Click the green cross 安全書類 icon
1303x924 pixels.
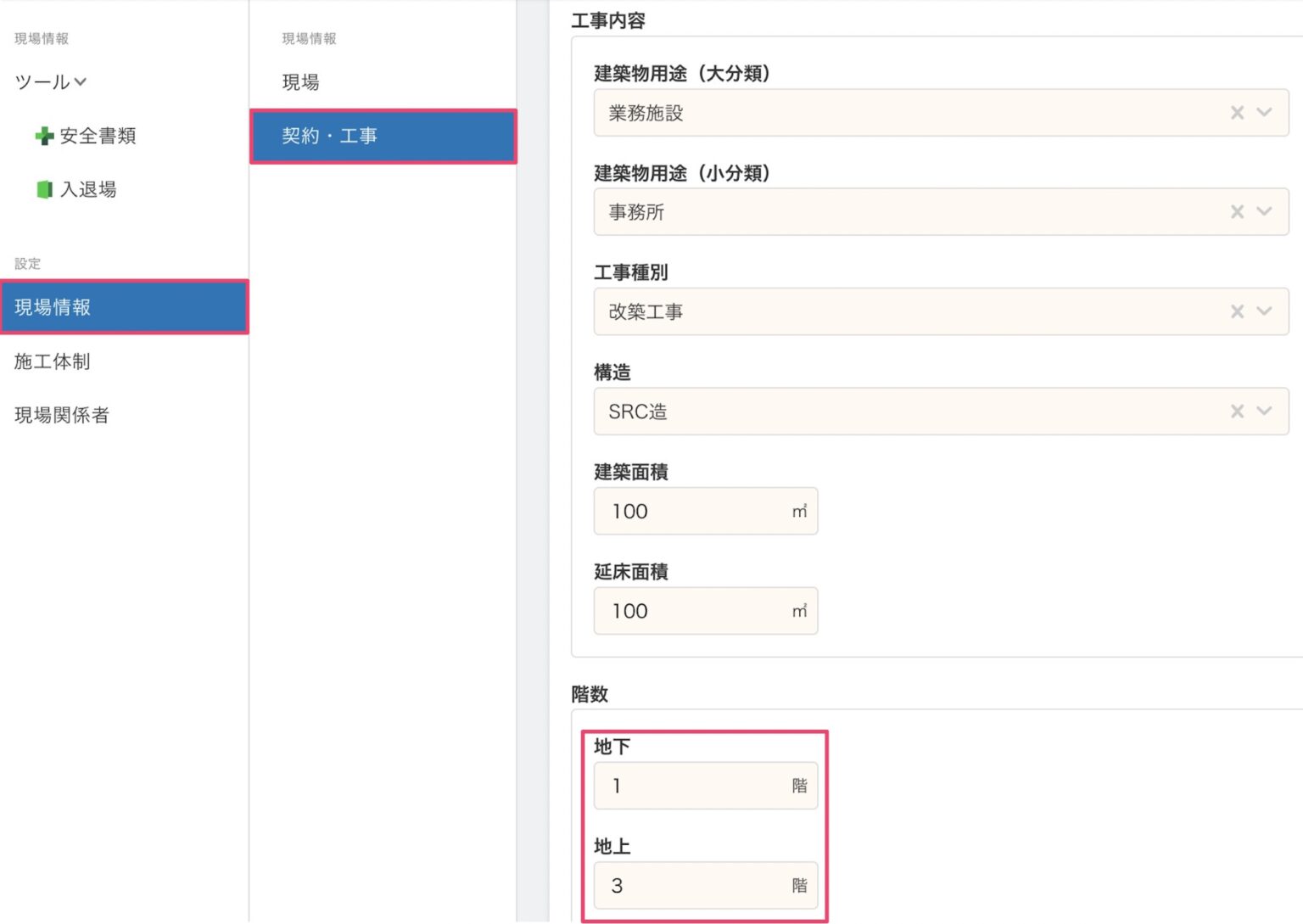tap(44, 136)
